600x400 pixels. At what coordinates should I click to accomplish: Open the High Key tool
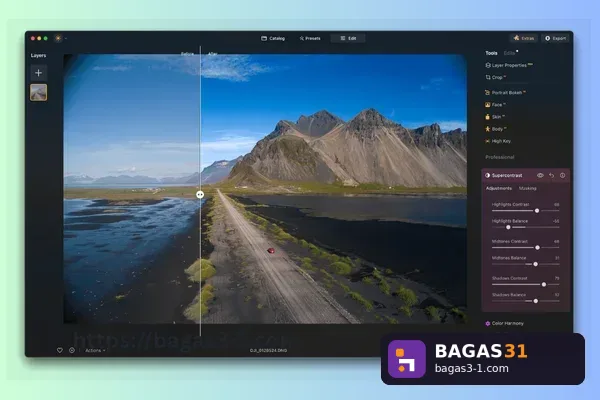pyautogui.click(x=498, y=141)
